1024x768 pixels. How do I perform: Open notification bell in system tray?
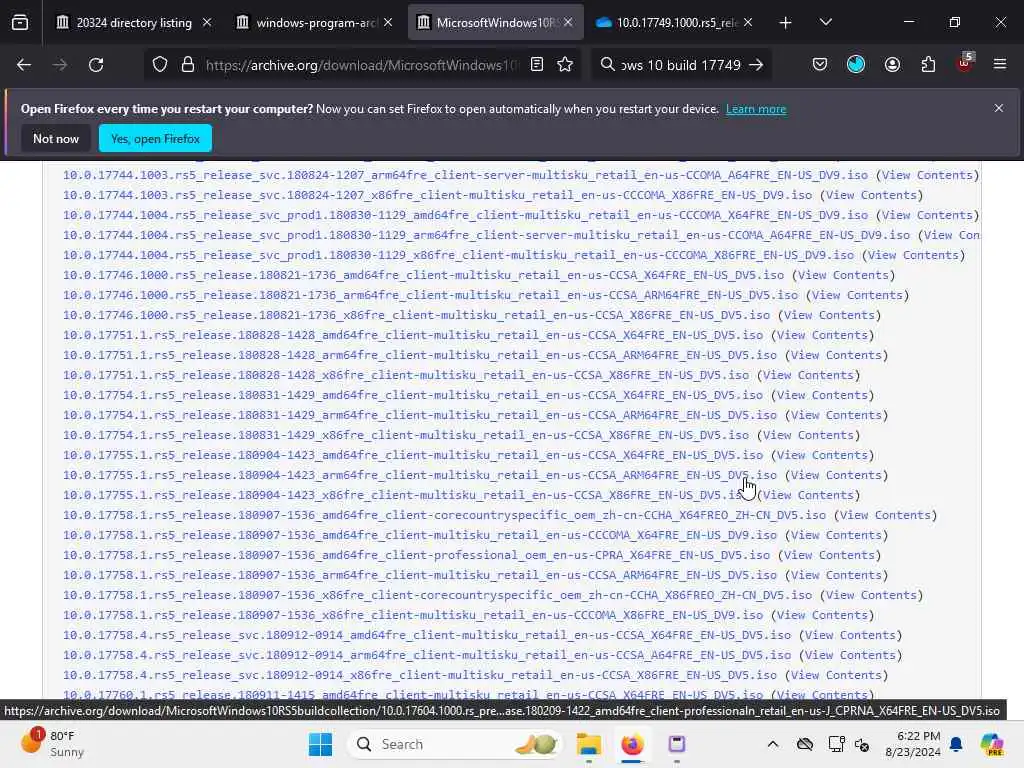click(x=956, y=744)
